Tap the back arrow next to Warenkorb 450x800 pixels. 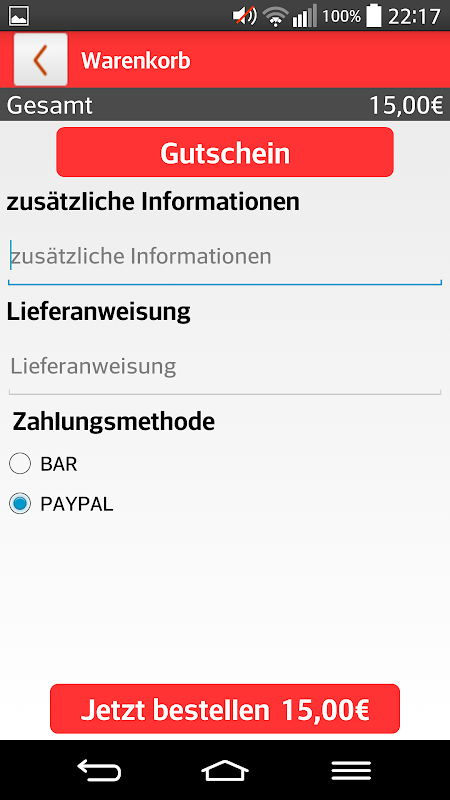(40, 60)
